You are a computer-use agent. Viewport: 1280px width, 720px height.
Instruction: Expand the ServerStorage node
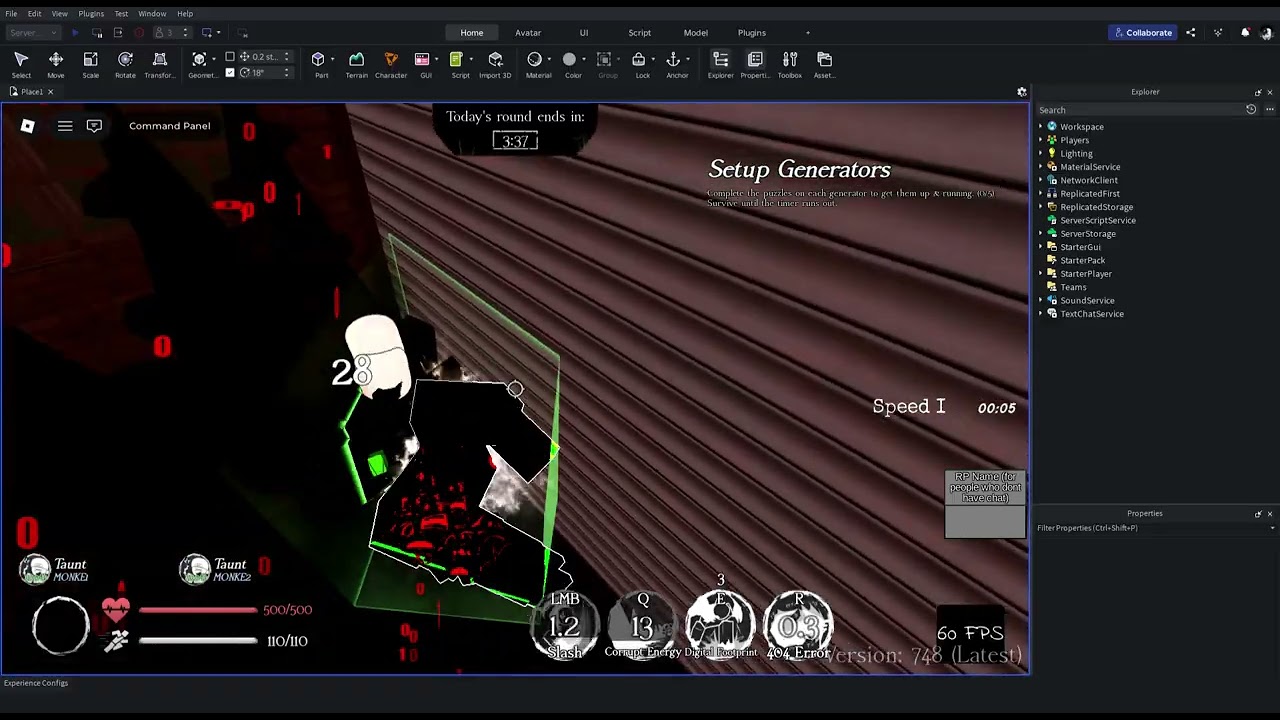click(x=1040, y=234)
